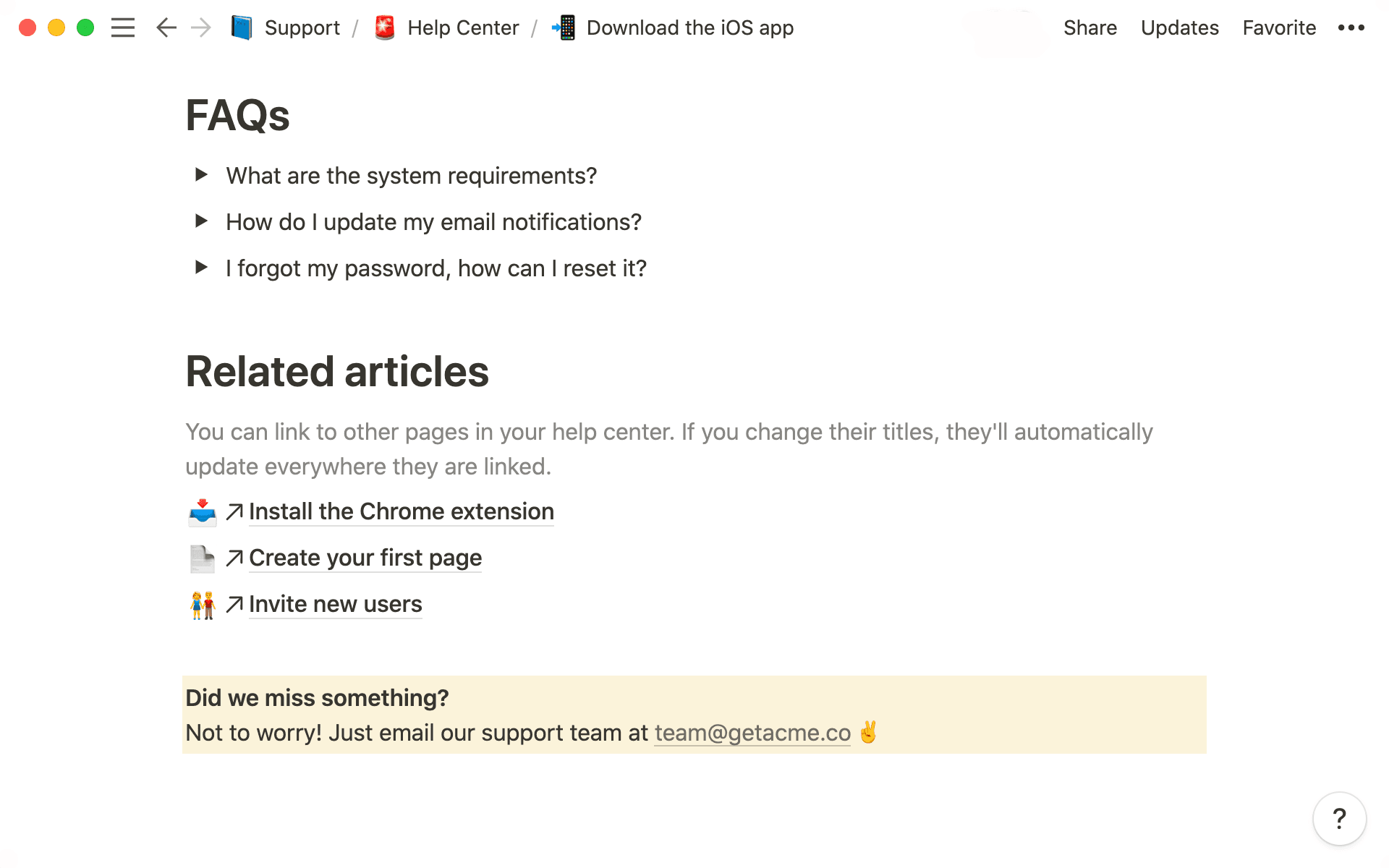The width and height of the screenshot is (1389, 868).
Task: Click the team@getacme.co email link
Action: click(752, 733)
